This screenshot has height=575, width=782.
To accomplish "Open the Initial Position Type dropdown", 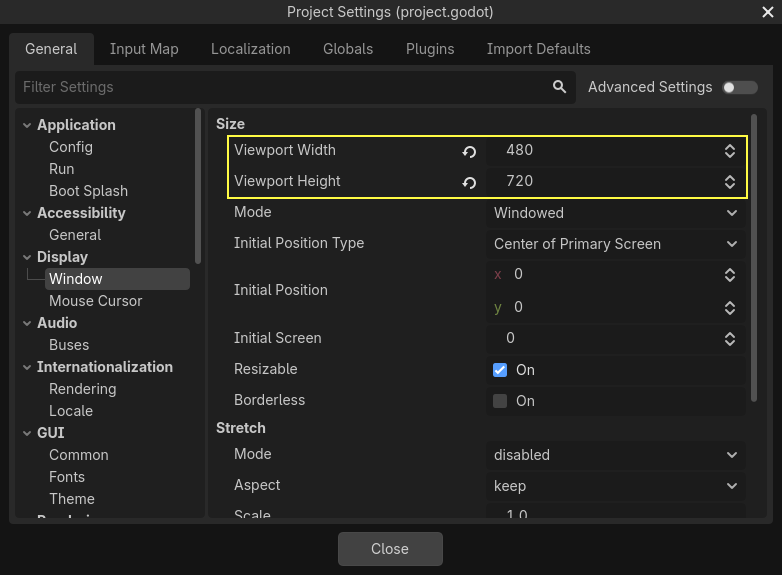I will pos(615,244).
